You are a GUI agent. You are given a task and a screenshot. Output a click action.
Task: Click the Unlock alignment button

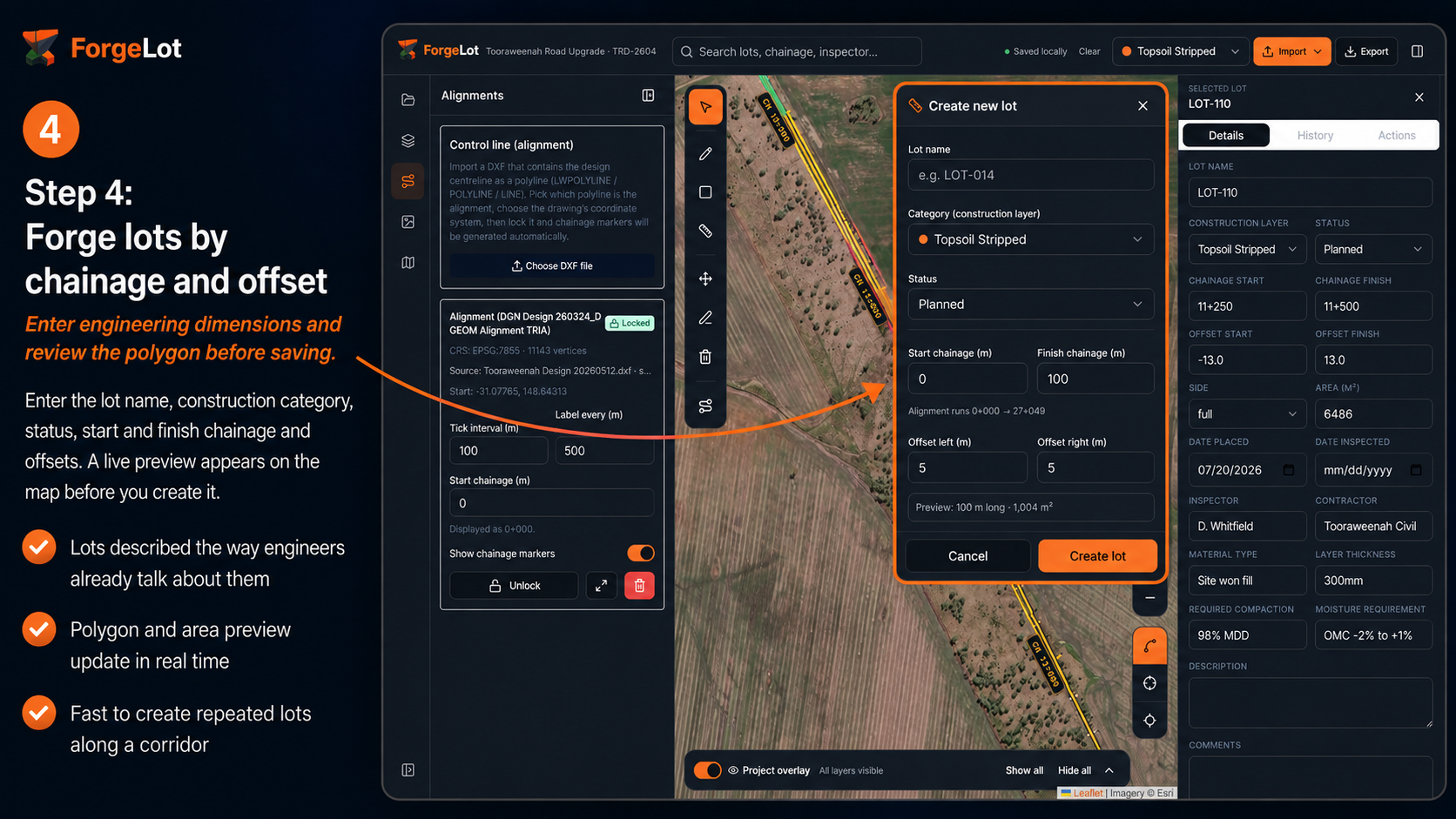(x=514, y=586)
